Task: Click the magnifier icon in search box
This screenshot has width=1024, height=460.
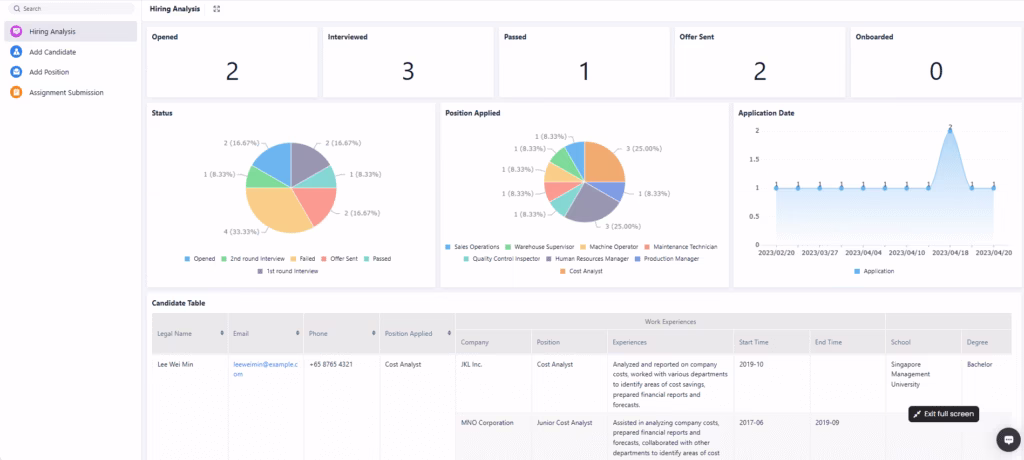Action: [x=16, y=8]
